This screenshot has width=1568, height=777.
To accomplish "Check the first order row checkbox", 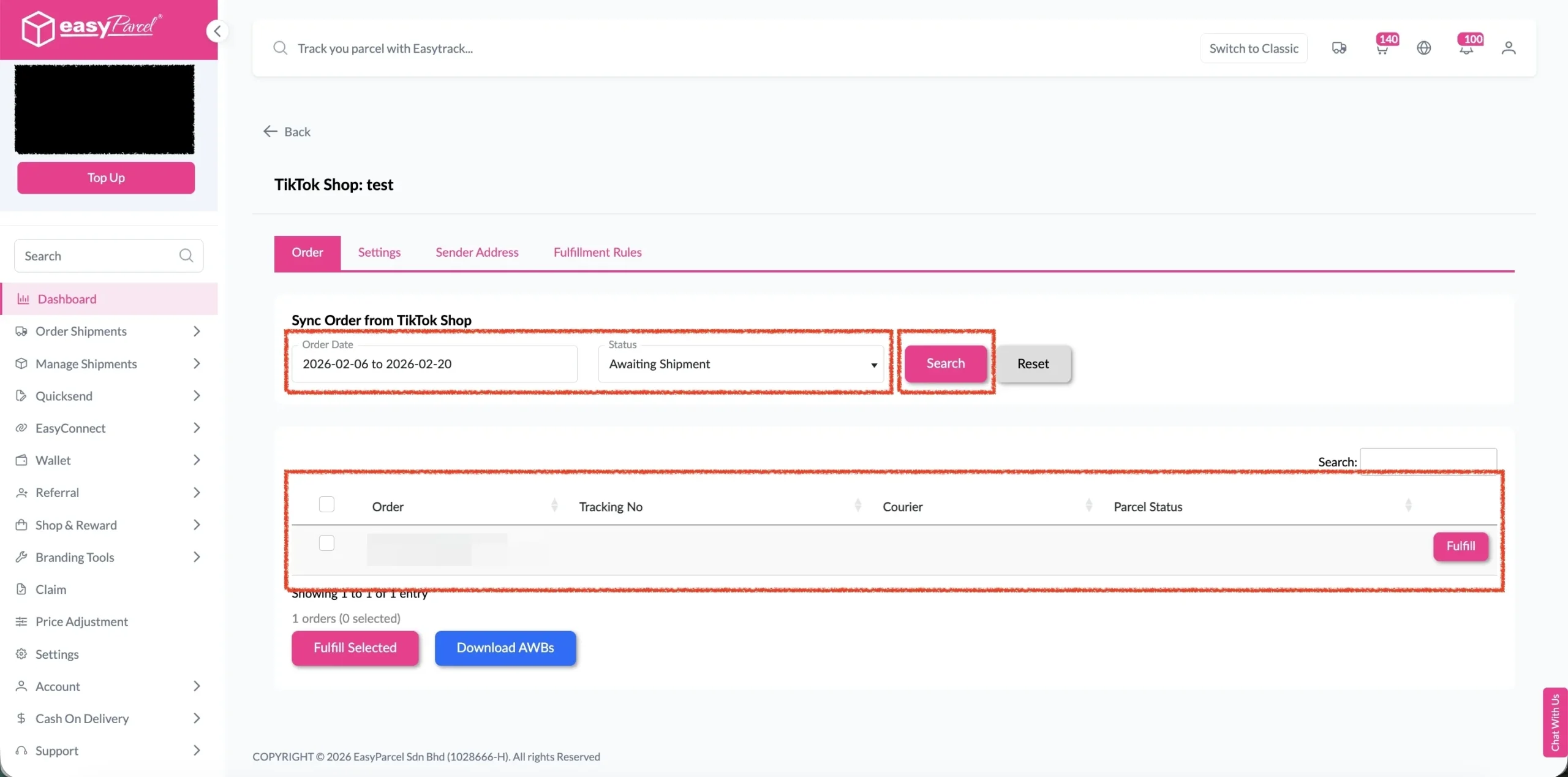I will point(326,543).
